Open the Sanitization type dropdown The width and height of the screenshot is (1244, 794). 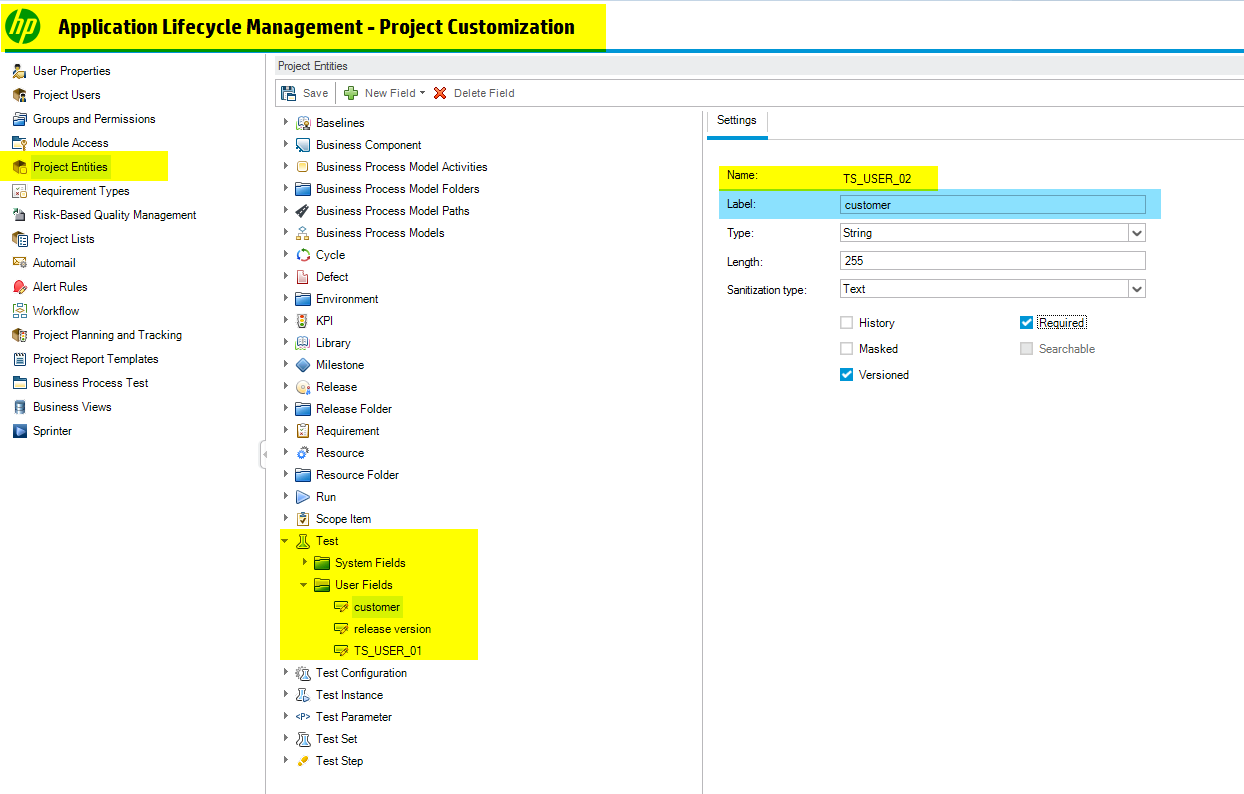pos(1138,288)
